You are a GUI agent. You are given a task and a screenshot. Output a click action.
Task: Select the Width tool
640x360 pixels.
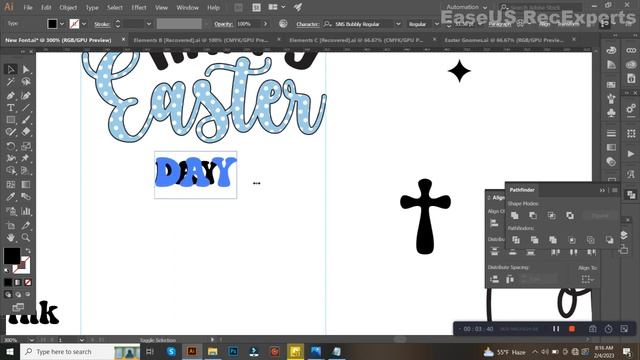[11, 158]
